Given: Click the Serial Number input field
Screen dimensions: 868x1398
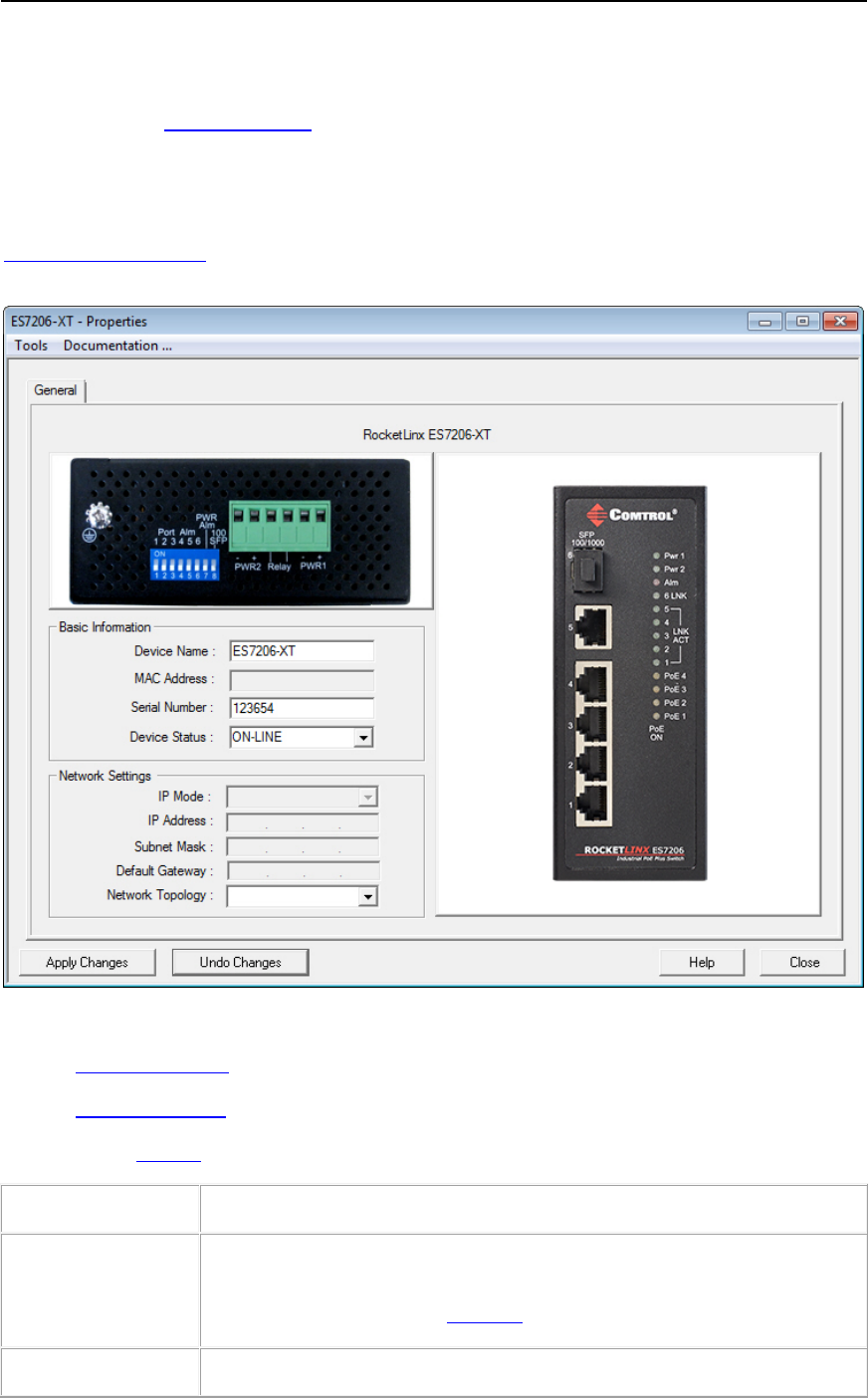Looking at the screenshot, I should 302,708.
